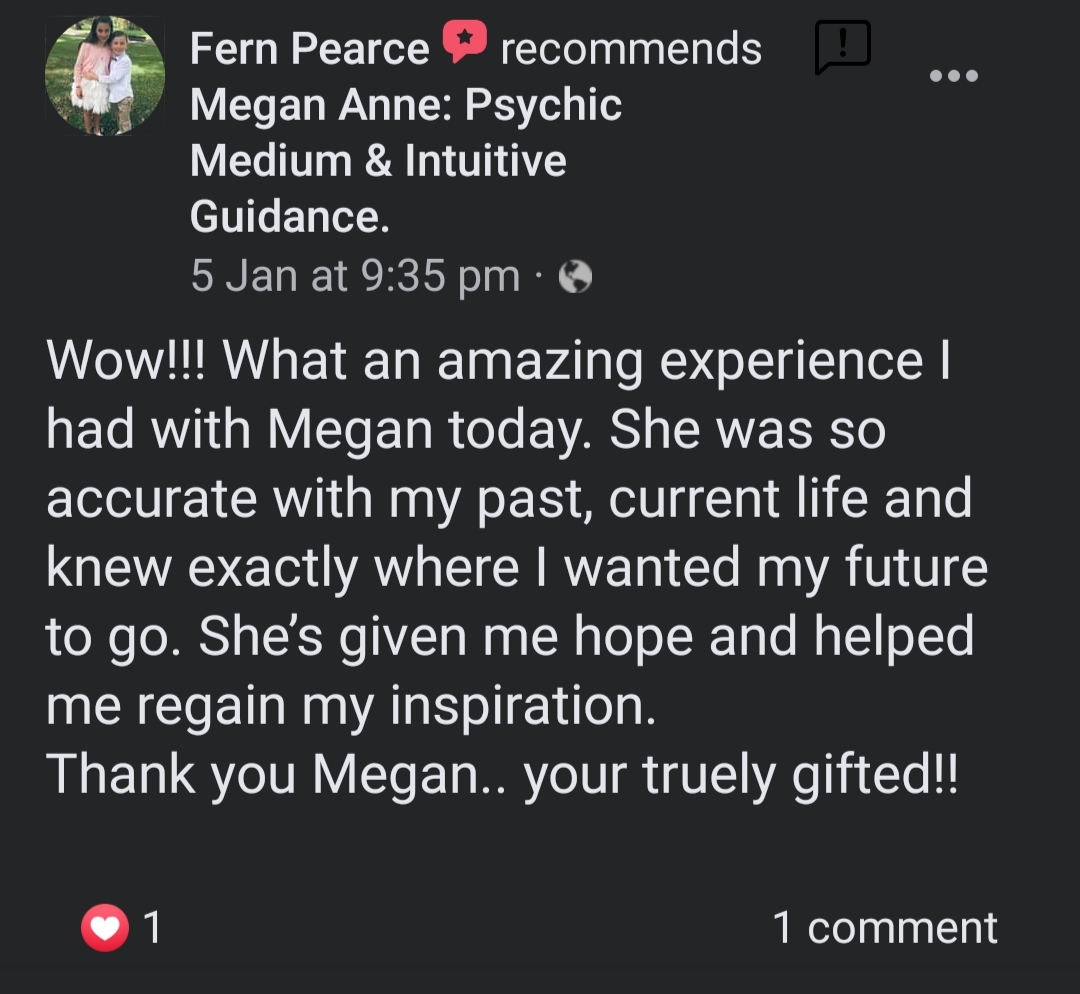The height and width of the screenshot is (994, 1080).
Task: Open Fern Pearce's profile picture
Action: 105,76
